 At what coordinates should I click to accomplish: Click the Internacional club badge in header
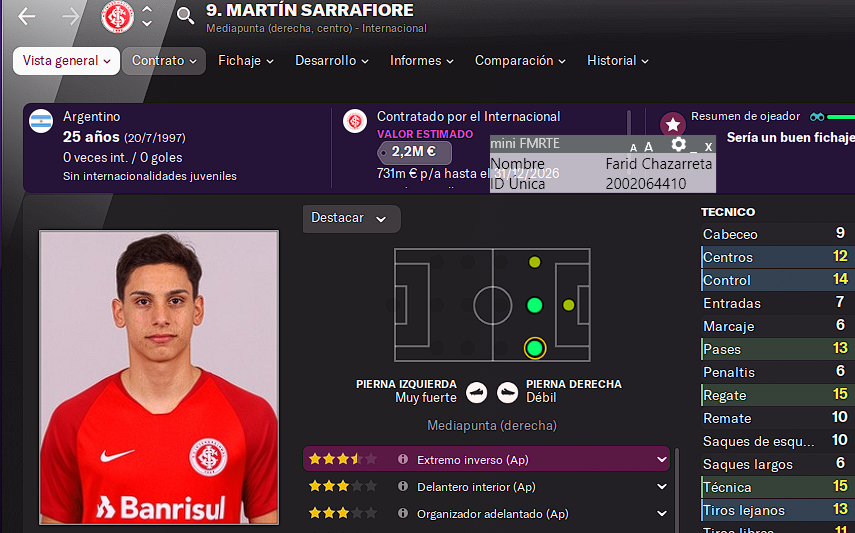117,16
